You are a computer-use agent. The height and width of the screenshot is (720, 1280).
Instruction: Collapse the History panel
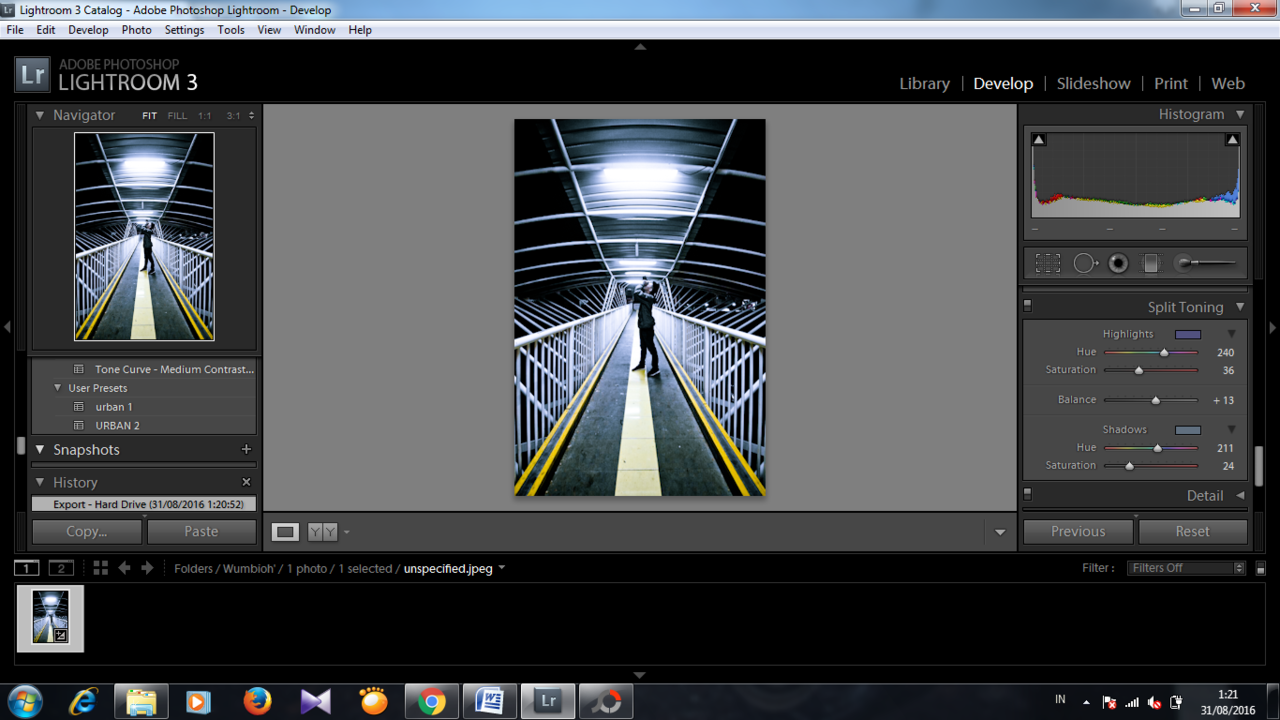40,482
